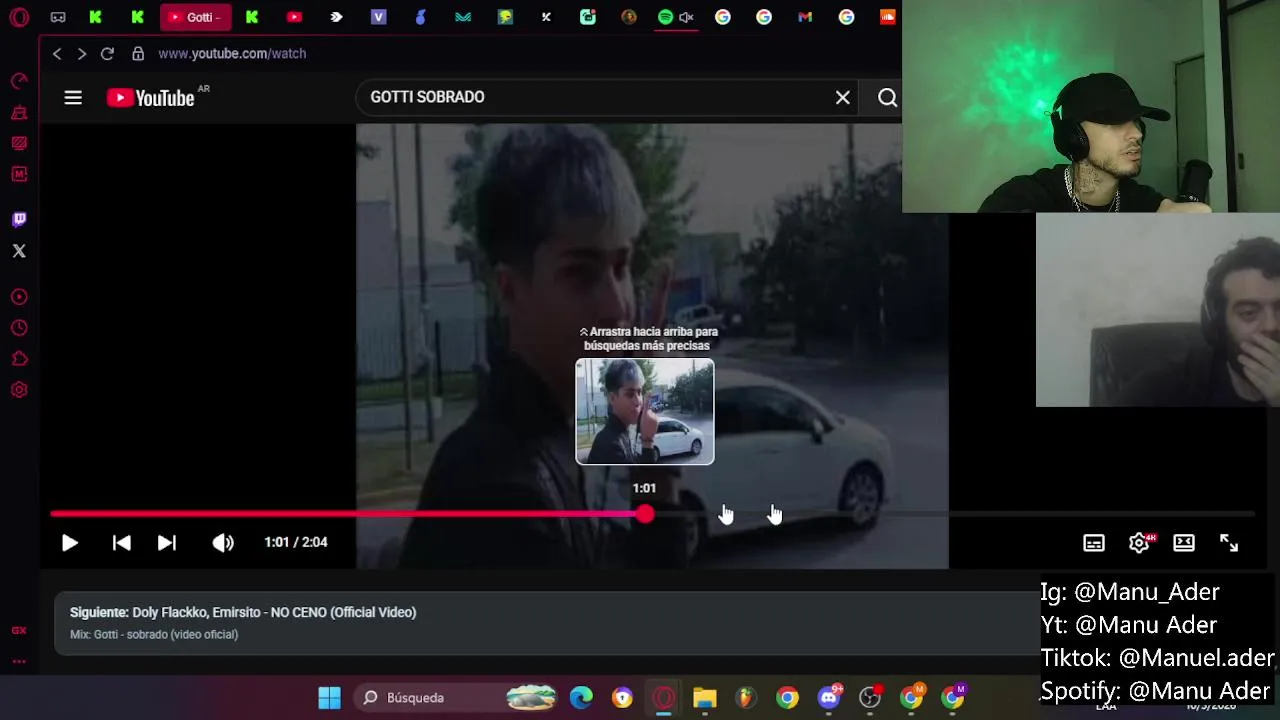Launch Microsoft Edge from the taskbar

pyautogui.click(x=581, y=698)
